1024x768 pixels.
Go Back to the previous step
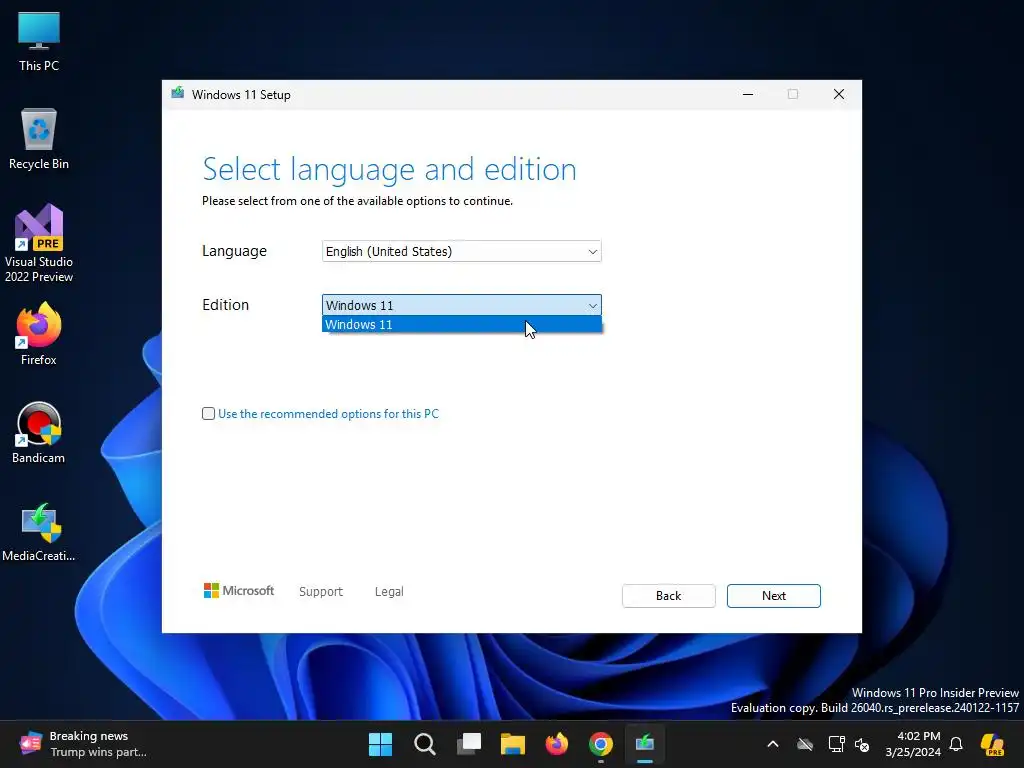coord(668,596)
